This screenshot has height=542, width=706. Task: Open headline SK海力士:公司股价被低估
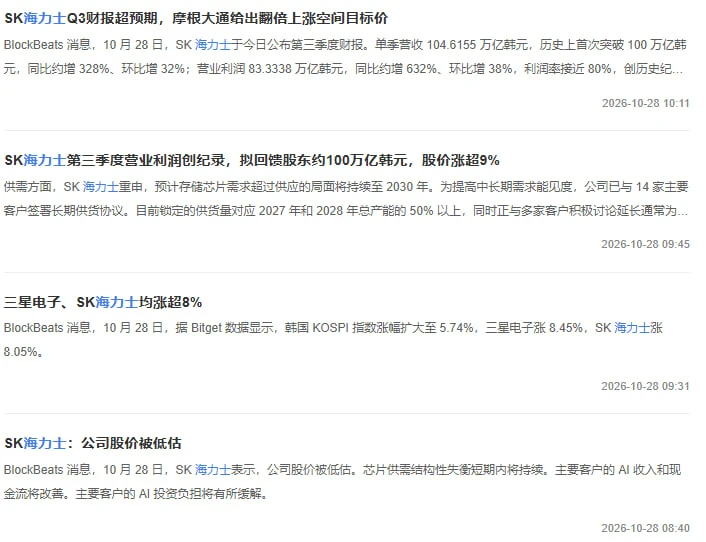click(93, 443)
